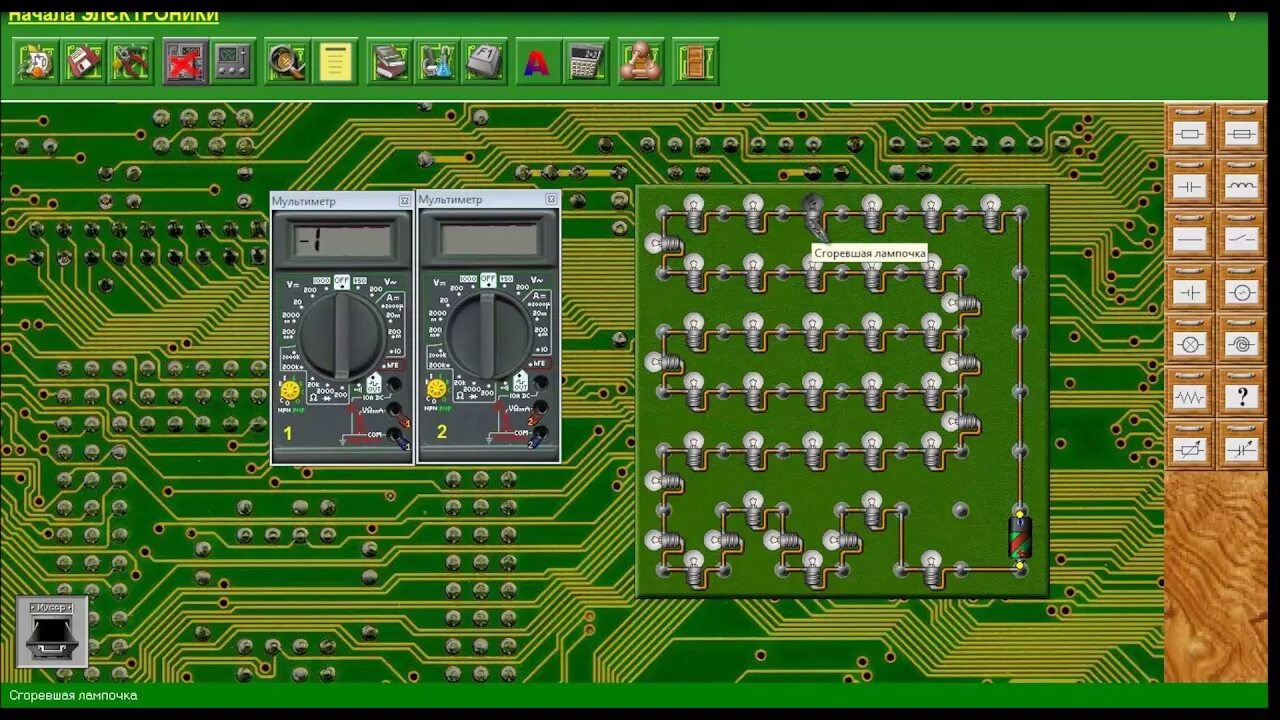Image resolution: width=1280 pixels, height=720 pixels.
Task: Select the inductor coil drawer
Action: [1242, 183]
